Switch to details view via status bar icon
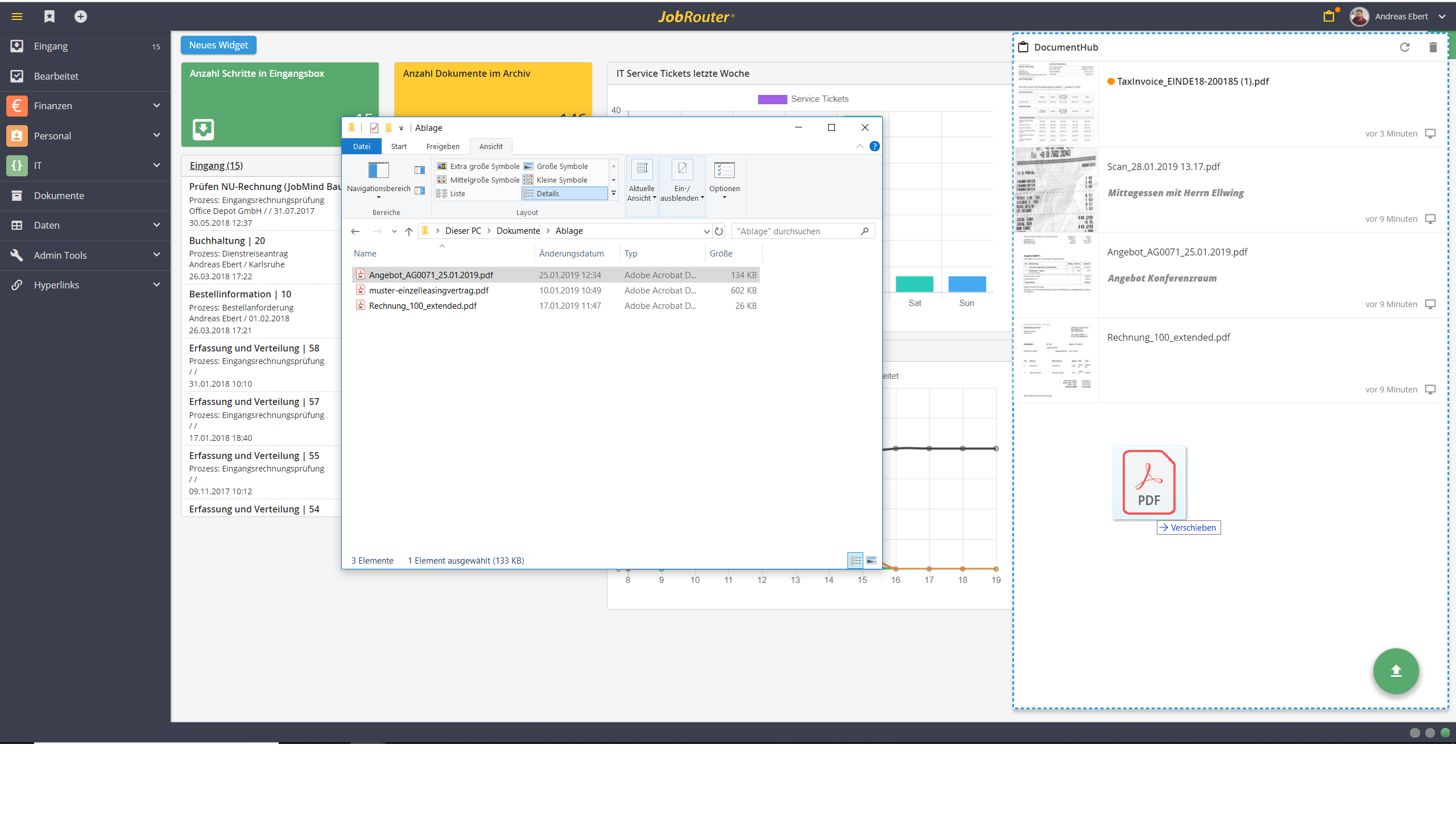The image size is (1456, 819). 856,560
